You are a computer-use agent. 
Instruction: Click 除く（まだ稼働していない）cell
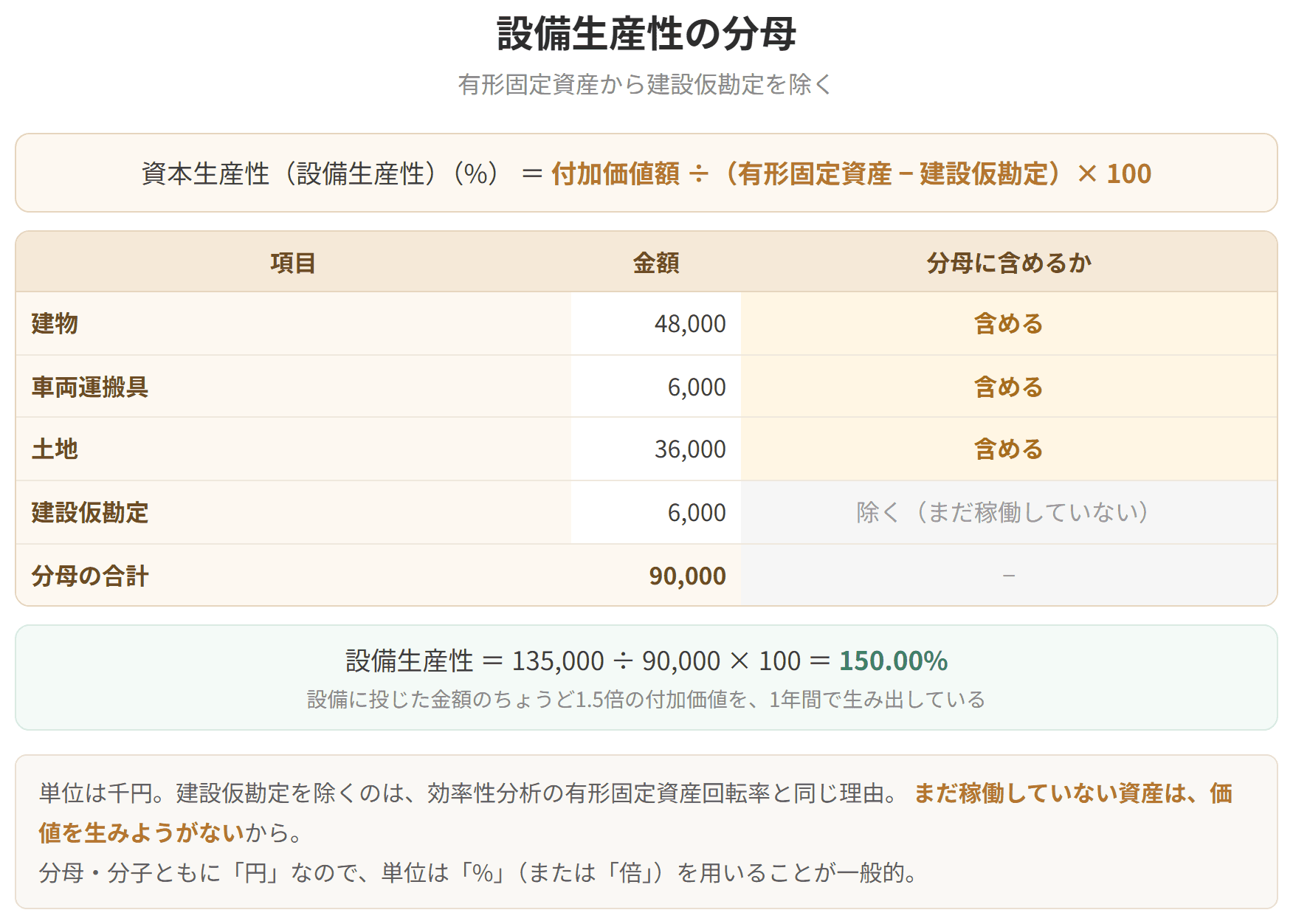click(1009, 512)
